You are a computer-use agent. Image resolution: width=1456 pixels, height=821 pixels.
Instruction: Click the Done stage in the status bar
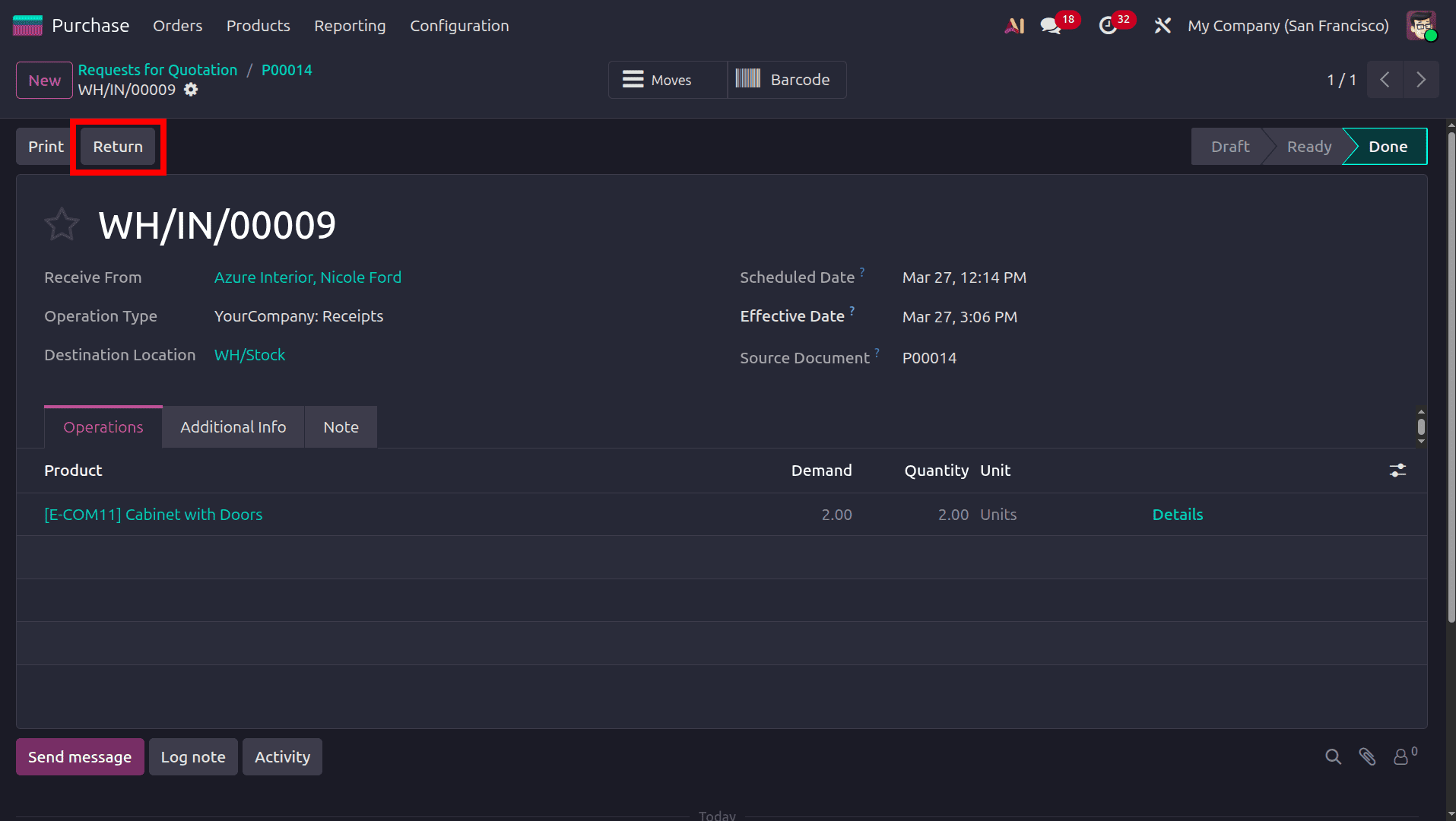[1388, 146]
